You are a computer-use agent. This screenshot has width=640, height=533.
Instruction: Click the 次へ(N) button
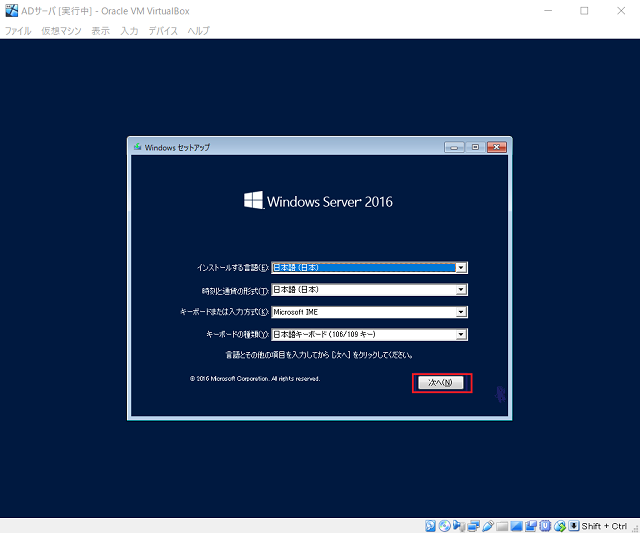point(441,383)
